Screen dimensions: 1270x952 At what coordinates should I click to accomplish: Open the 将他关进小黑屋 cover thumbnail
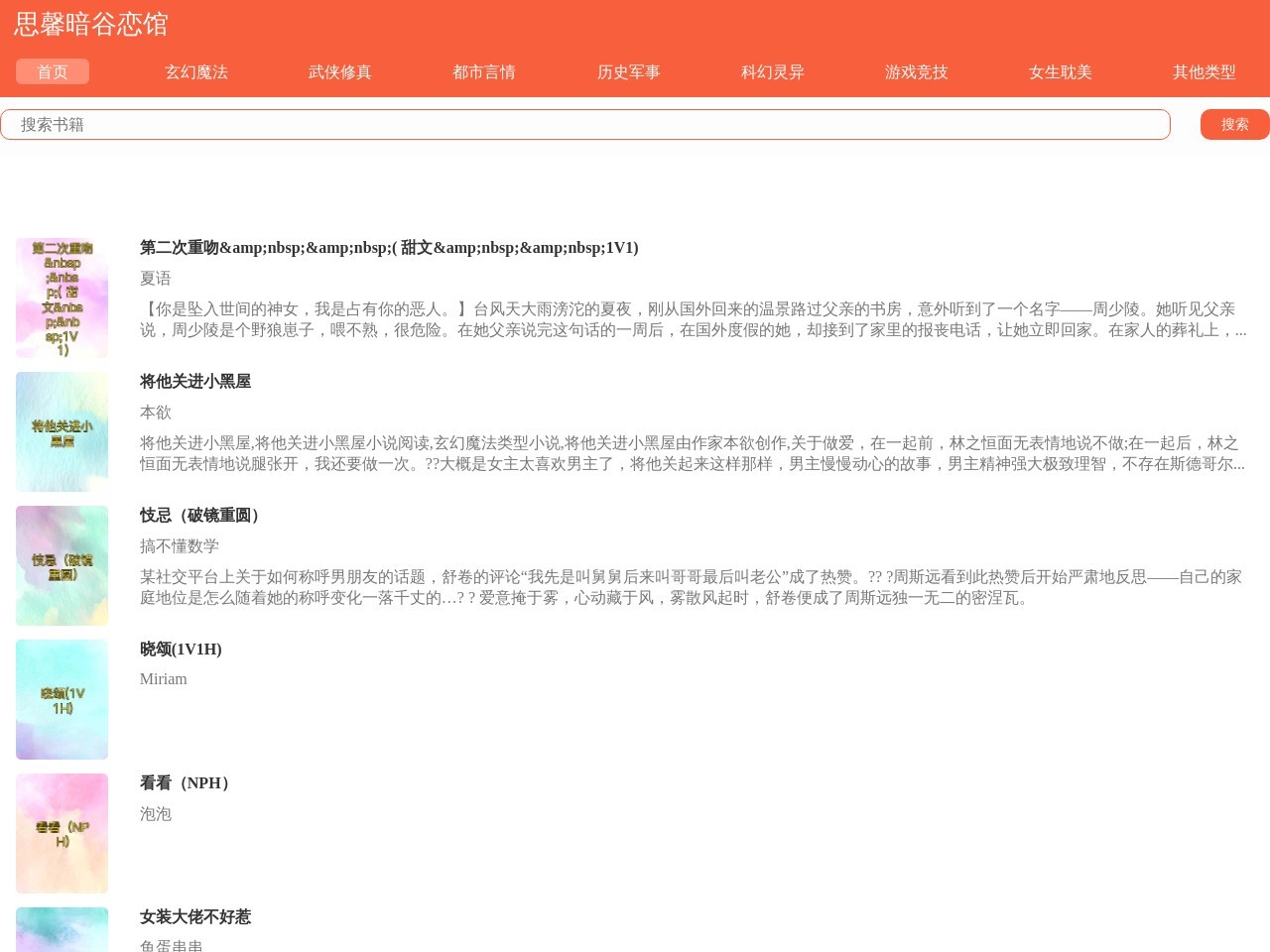click(62, 431)
